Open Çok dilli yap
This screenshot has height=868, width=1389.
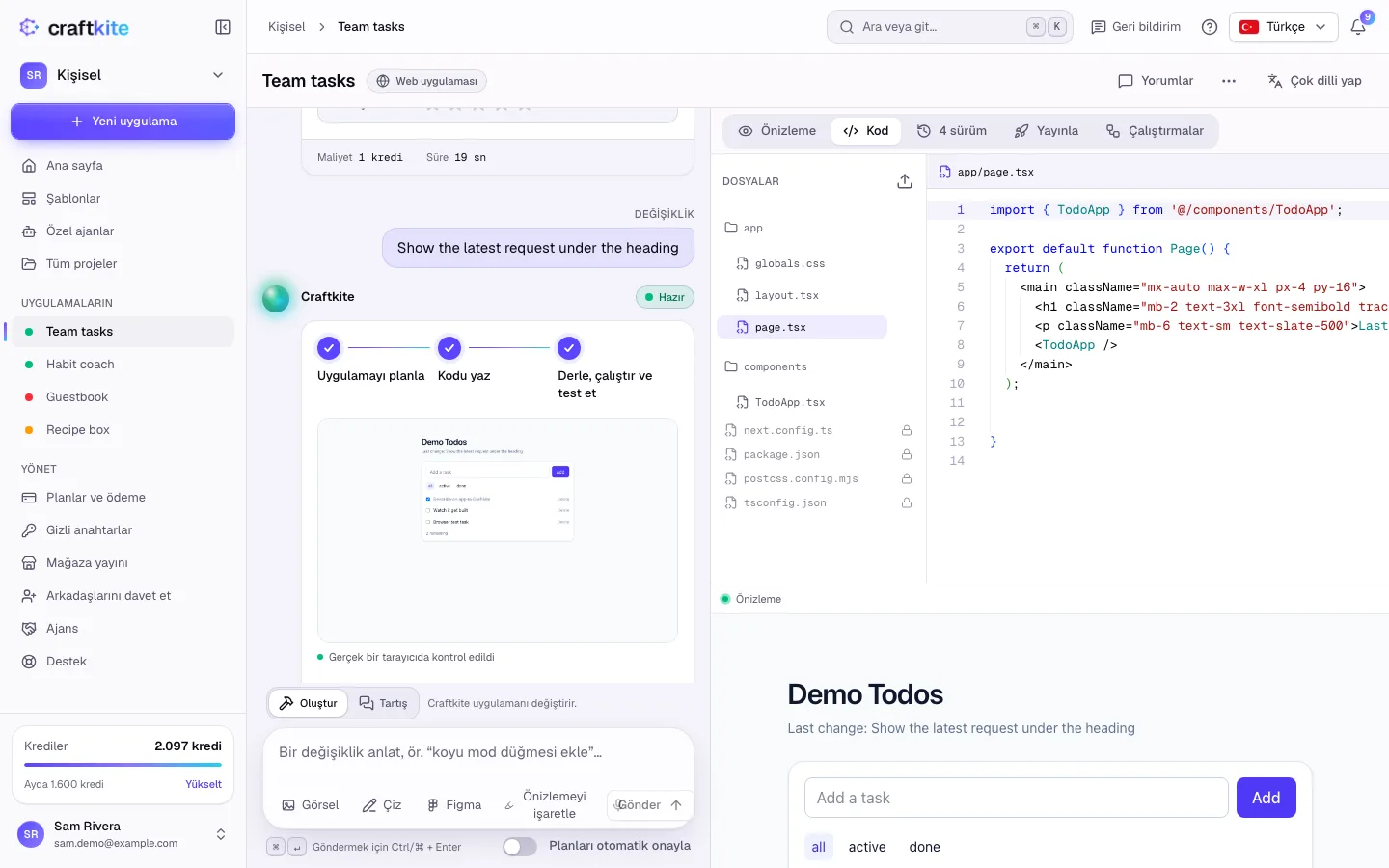[1315, 81]
